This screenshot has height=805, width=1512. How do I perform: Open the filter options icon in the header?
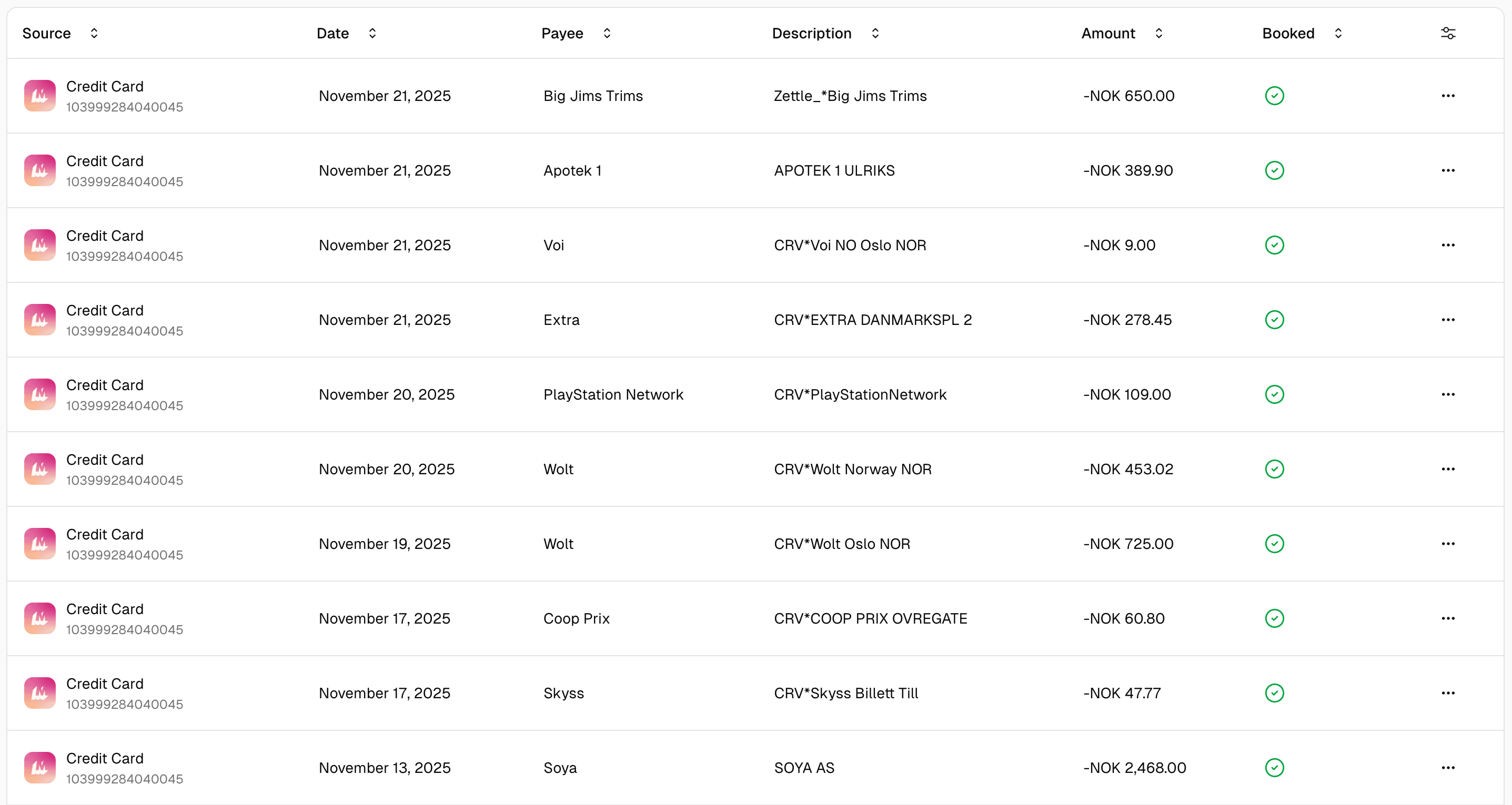coord(1449,34)
